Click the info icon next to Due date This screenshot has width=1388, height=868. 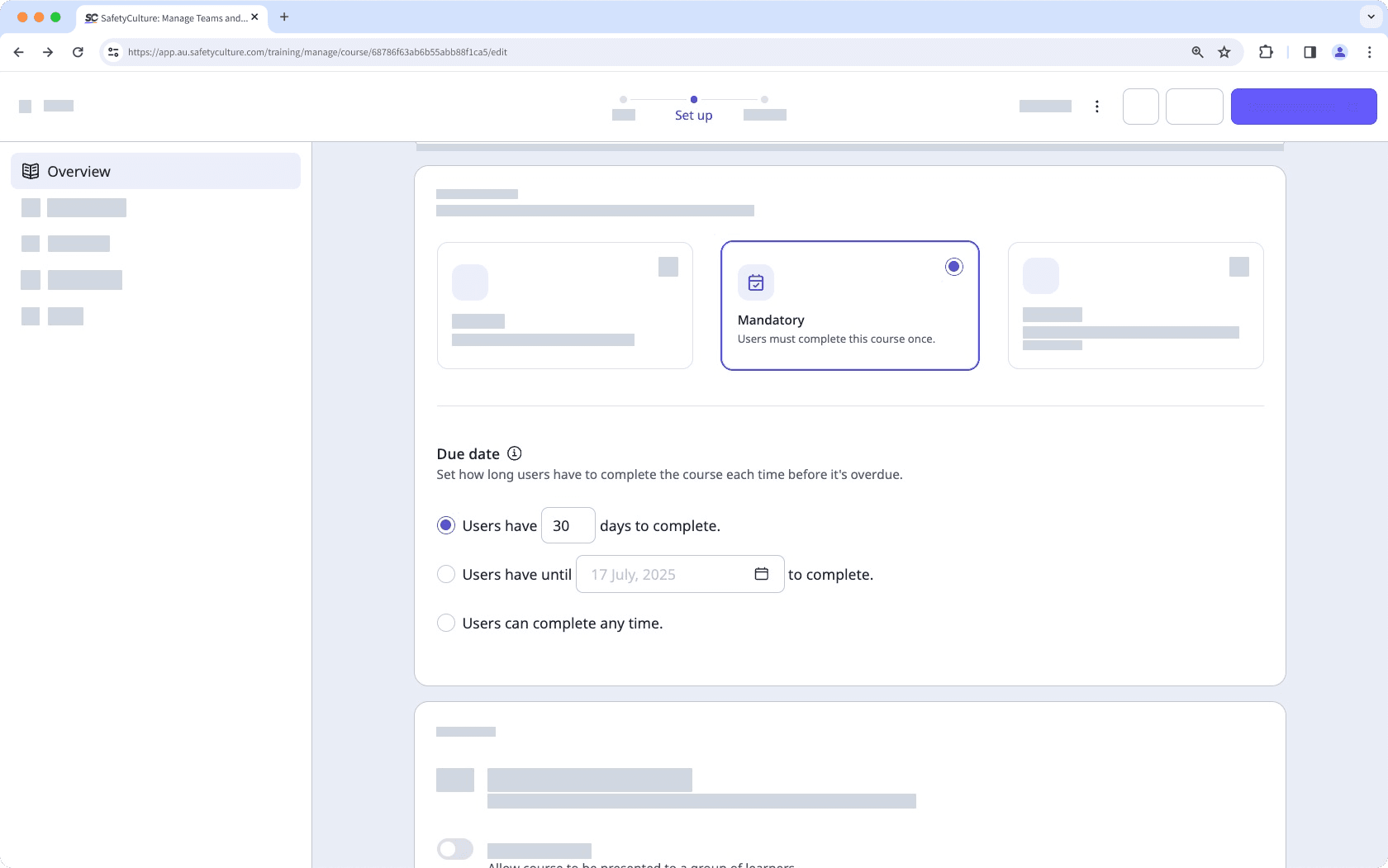point(514,453)
